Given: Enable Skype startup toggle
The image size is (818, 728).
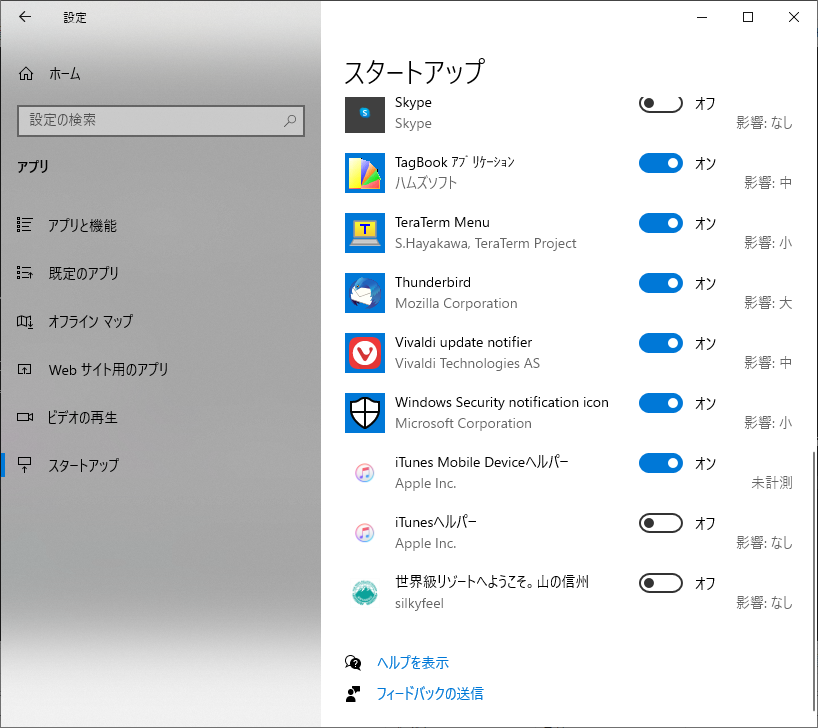Looking at the screenshot, I should (660, 103).
